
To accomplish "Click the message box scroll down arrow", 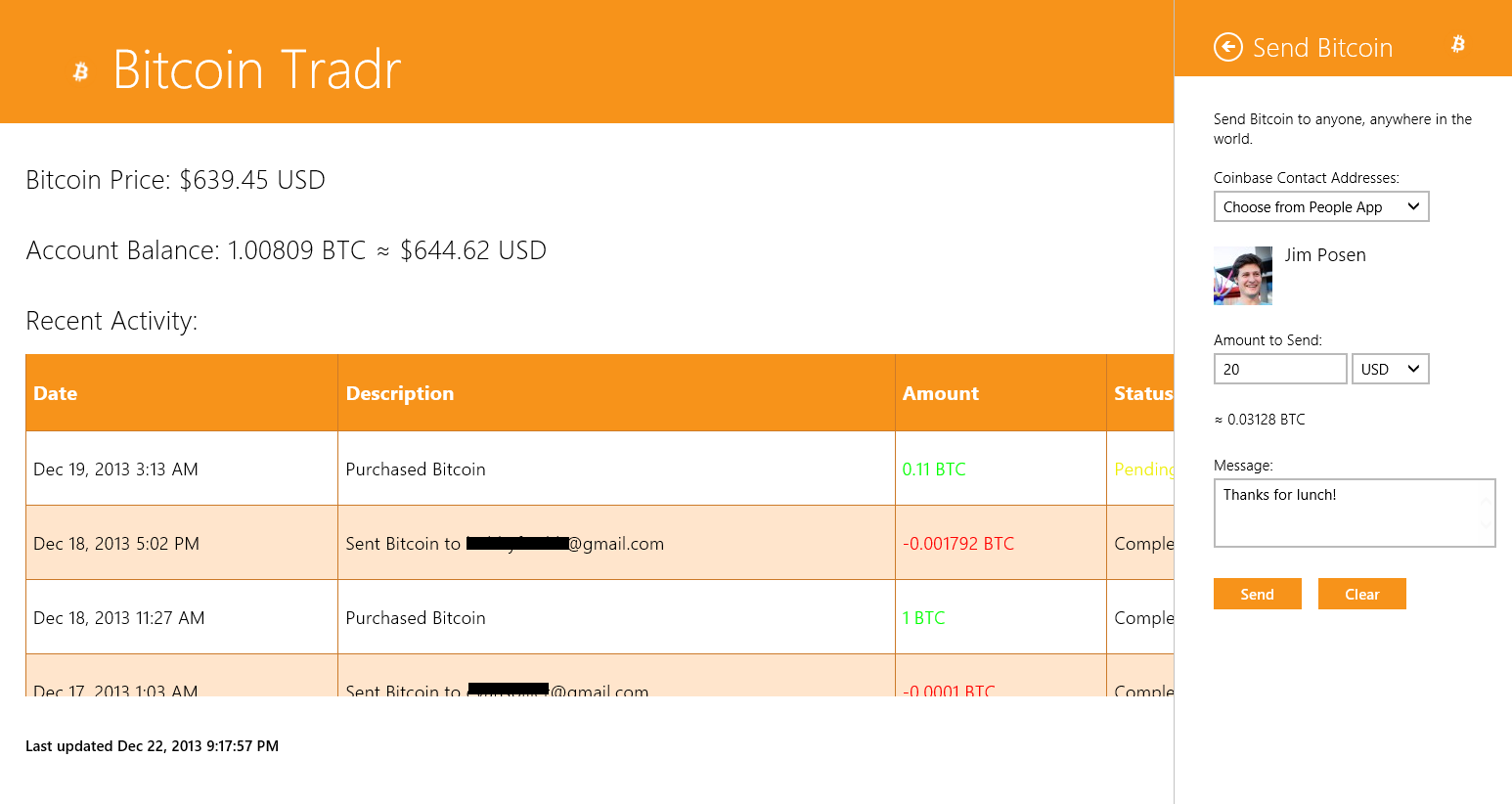I will pyautogui.click(x=1486, y=526).
